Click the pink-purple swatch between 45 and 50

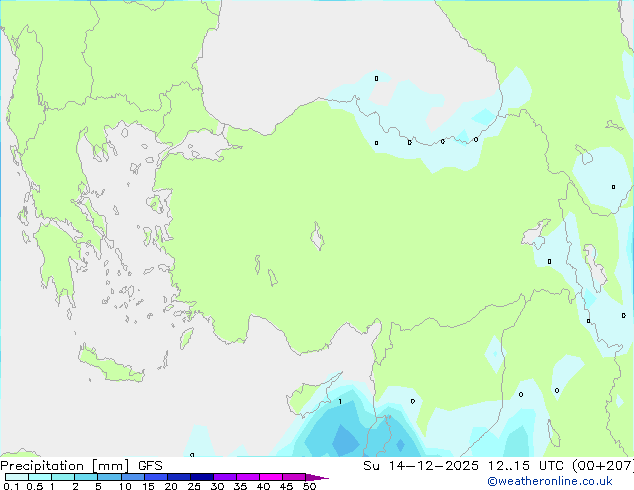pos(294,477)
